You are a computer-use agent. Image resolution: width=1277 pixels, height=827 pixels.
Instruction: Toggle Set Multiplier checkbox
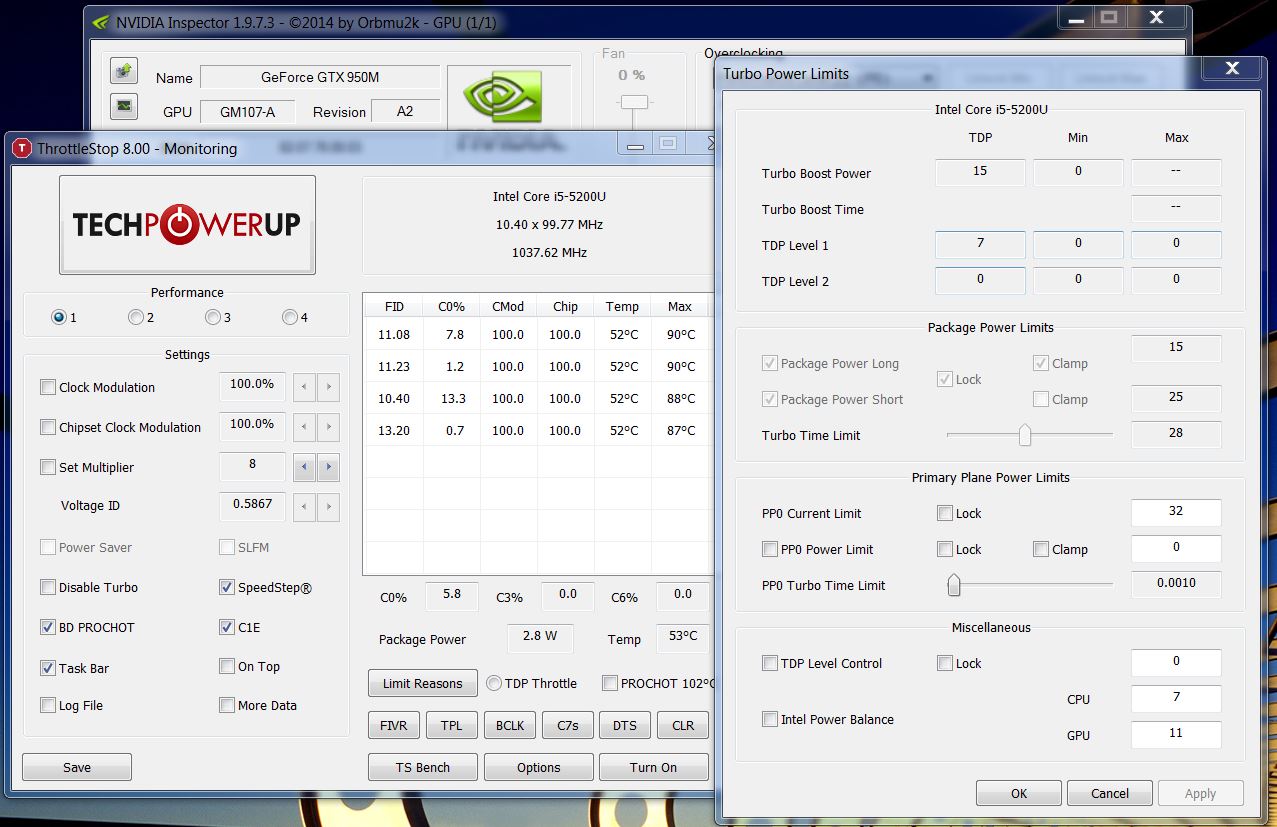[48, 467]
